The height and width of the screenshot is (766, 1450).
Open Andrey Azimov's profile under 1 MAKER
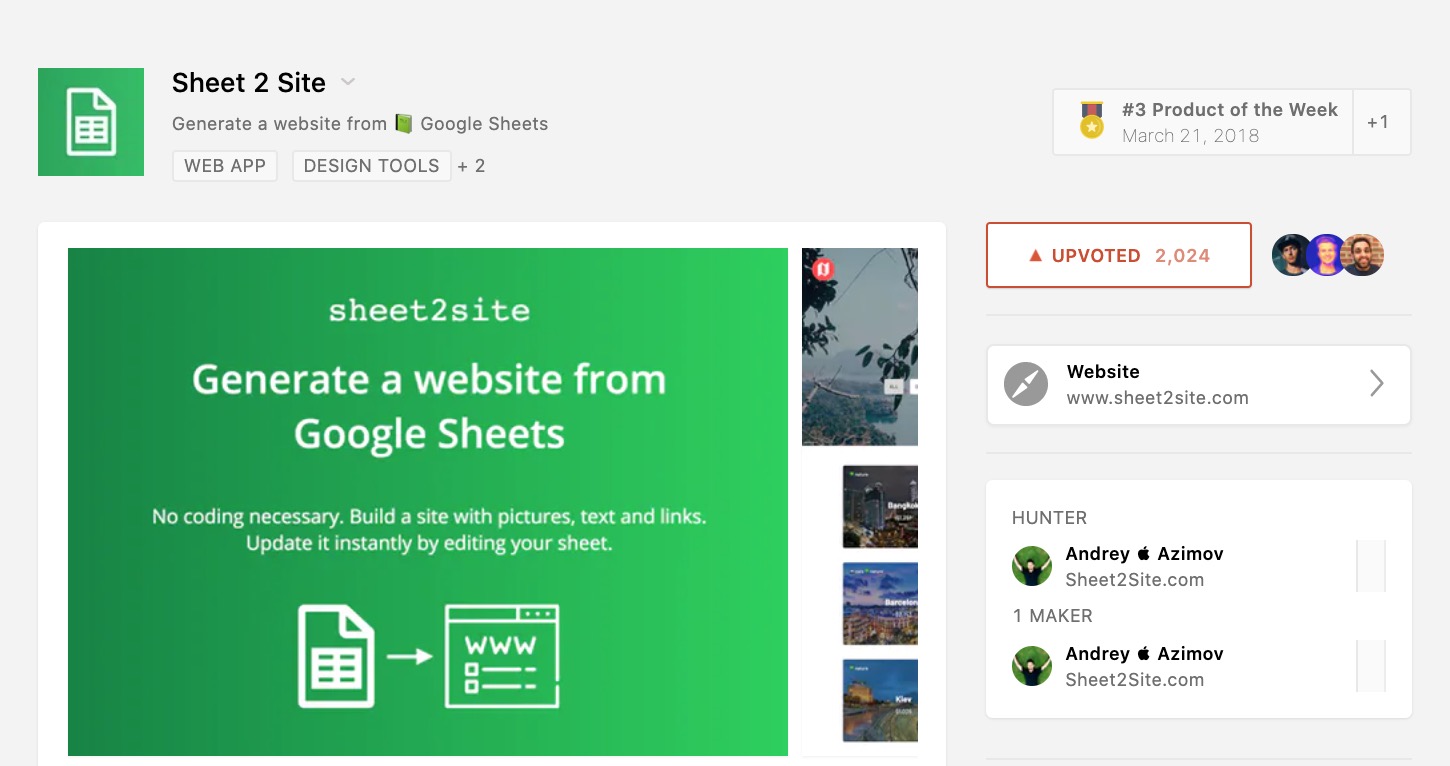(x=1144, y=654)
